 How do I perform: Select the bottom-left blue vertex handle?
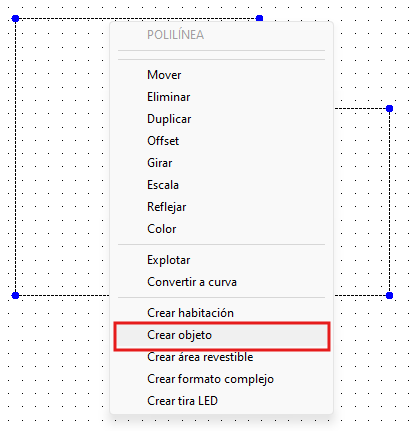click(15, 295)
